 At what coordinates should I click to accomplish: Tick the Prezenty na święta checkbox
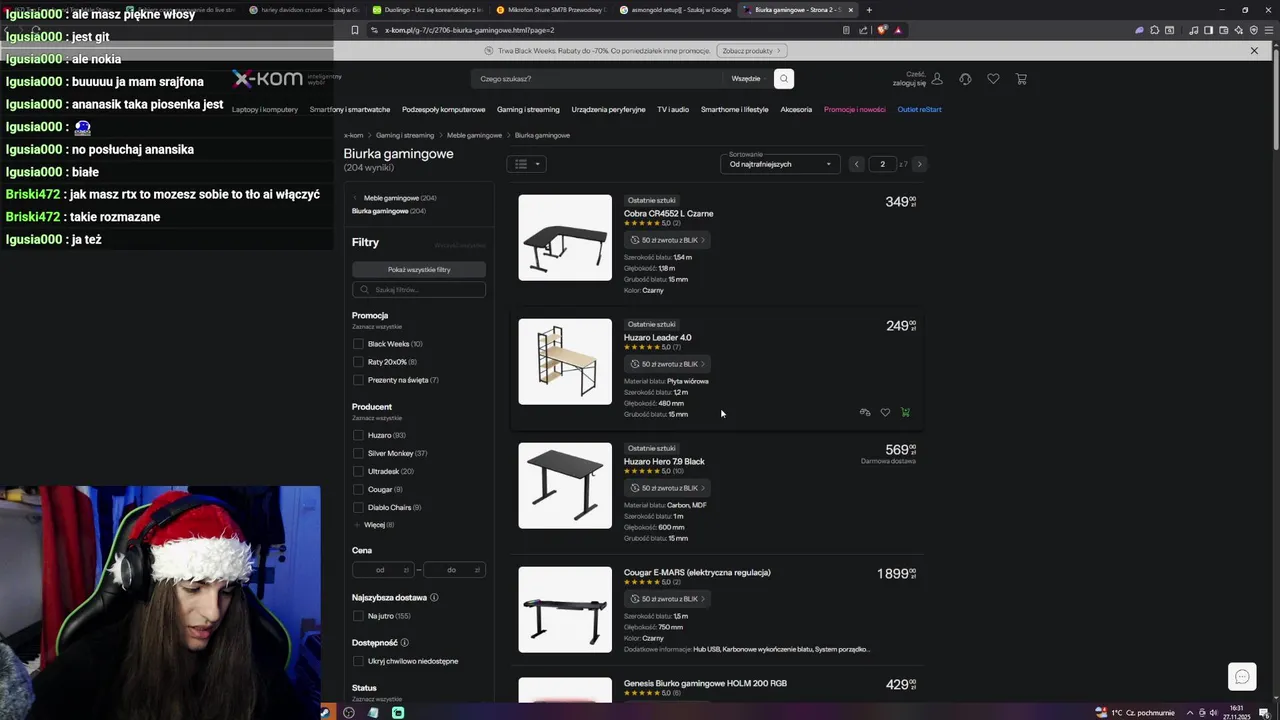[x=358, y=380]
